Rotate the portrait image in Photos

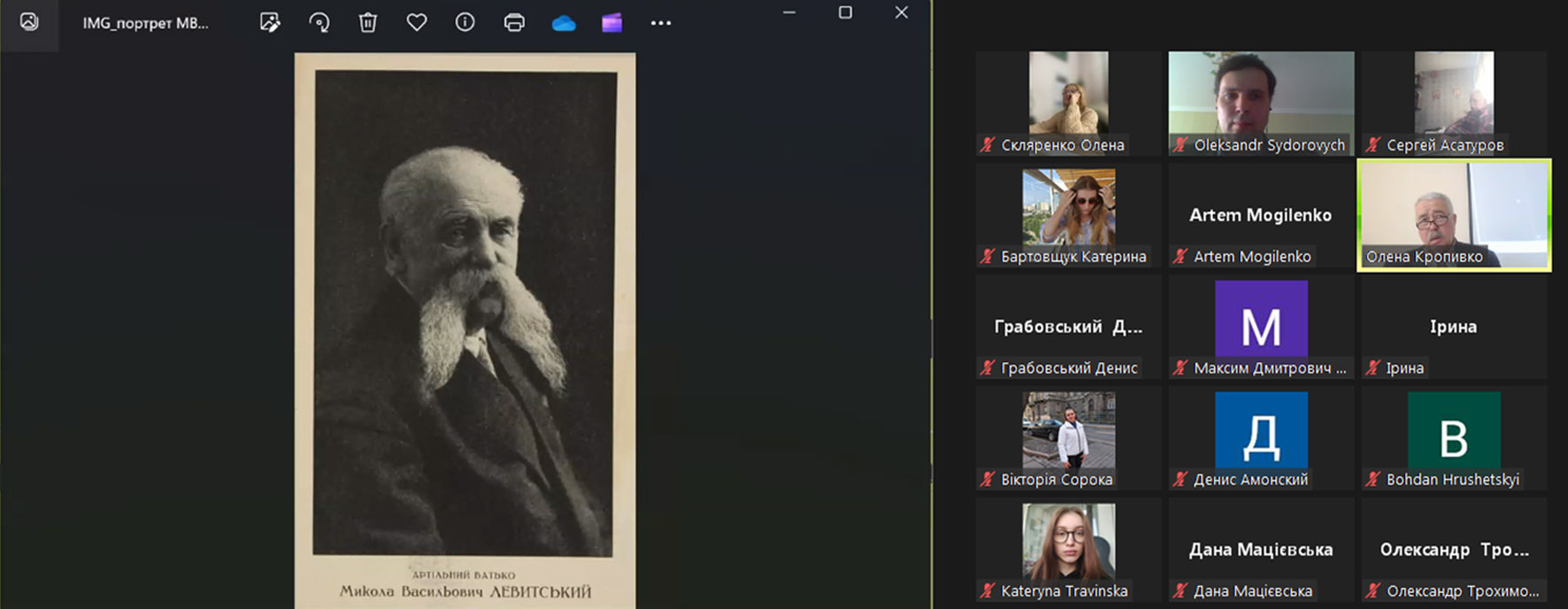pyautogui.click(x=319, y=23)
